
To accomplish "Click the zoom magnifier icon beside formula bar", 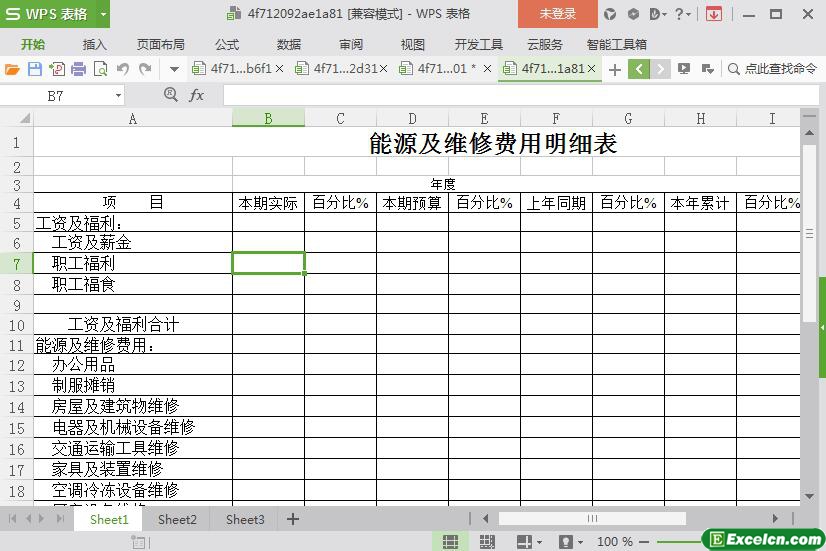I will [x=171, y=95].
